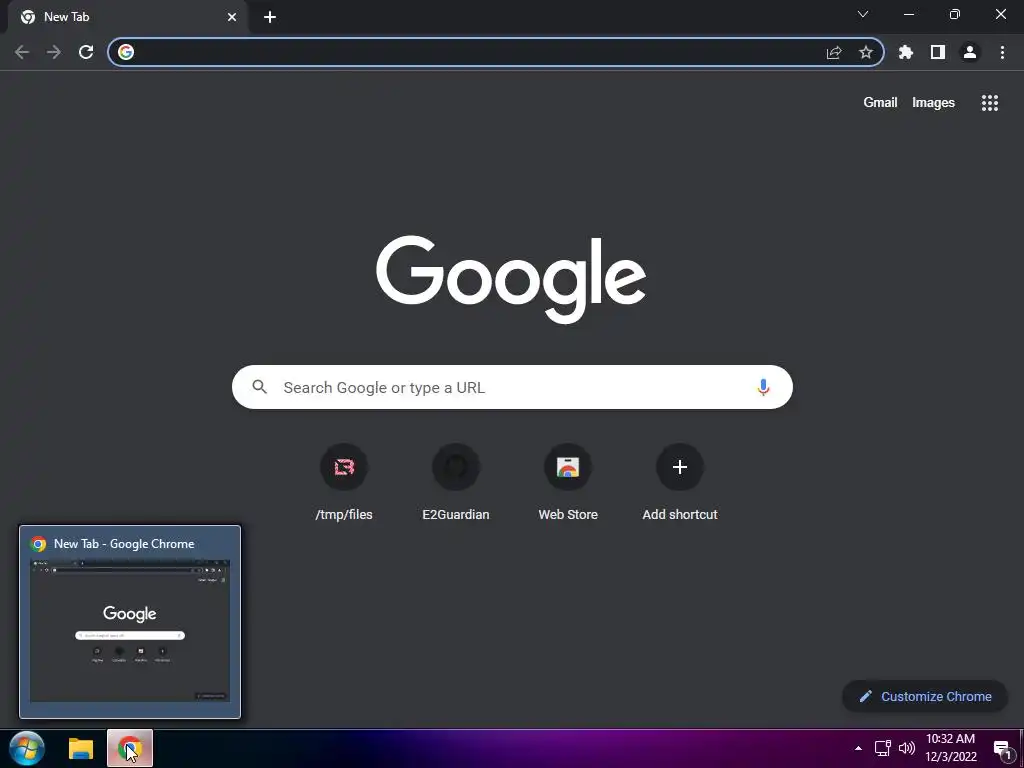Bookmark this tab with the star icon

(866, 52)
